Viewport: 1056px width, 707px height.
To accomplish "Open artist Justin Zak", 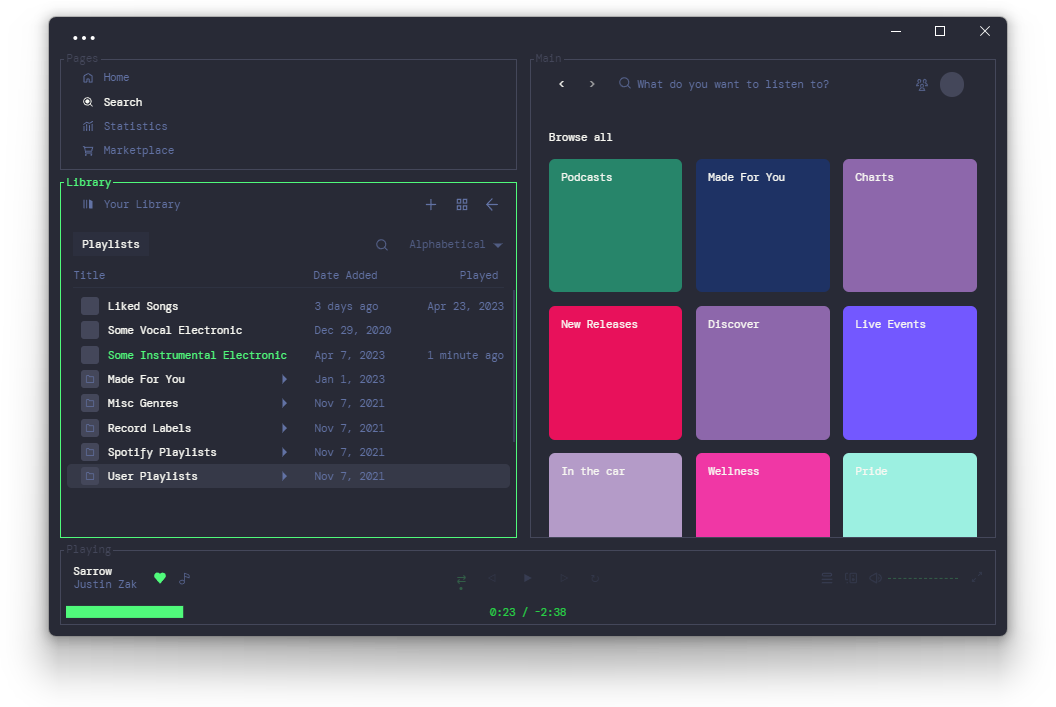I will click(105, 584).
